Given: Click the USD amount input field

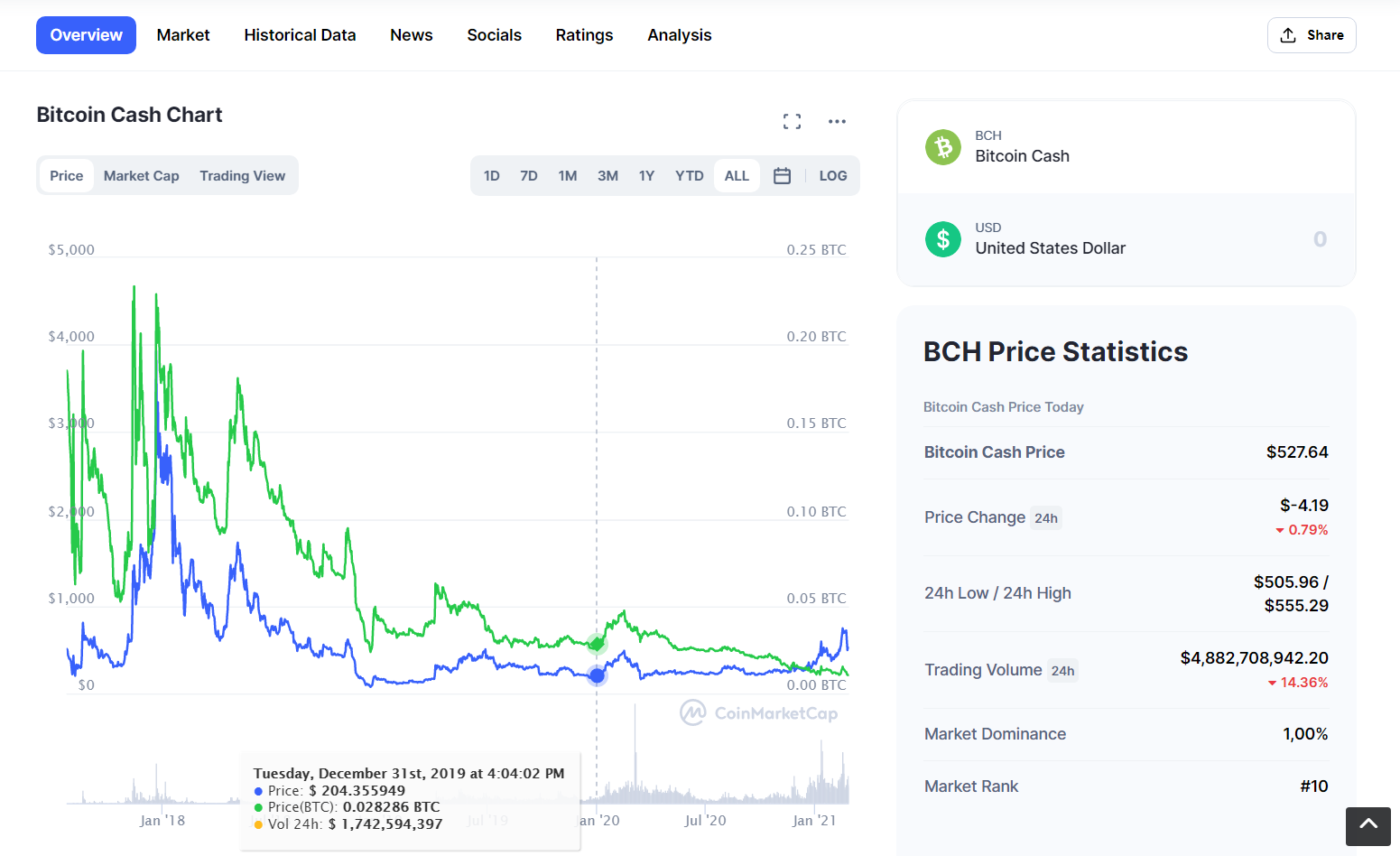Looking at the screenshot, I should pos(1320,239).
